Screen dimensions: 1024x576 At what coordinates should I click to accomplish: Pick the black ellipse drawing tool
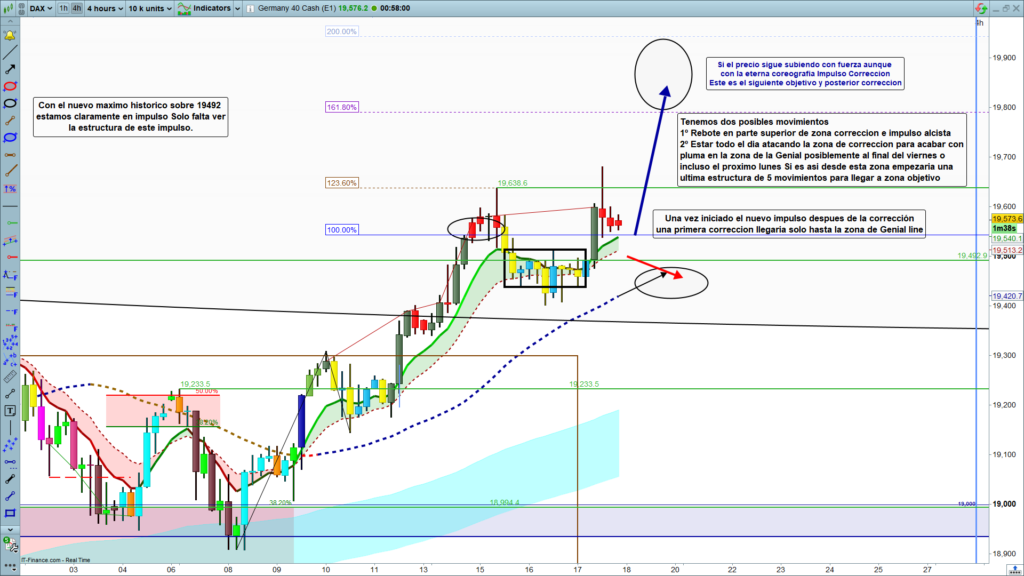point(10,103)
